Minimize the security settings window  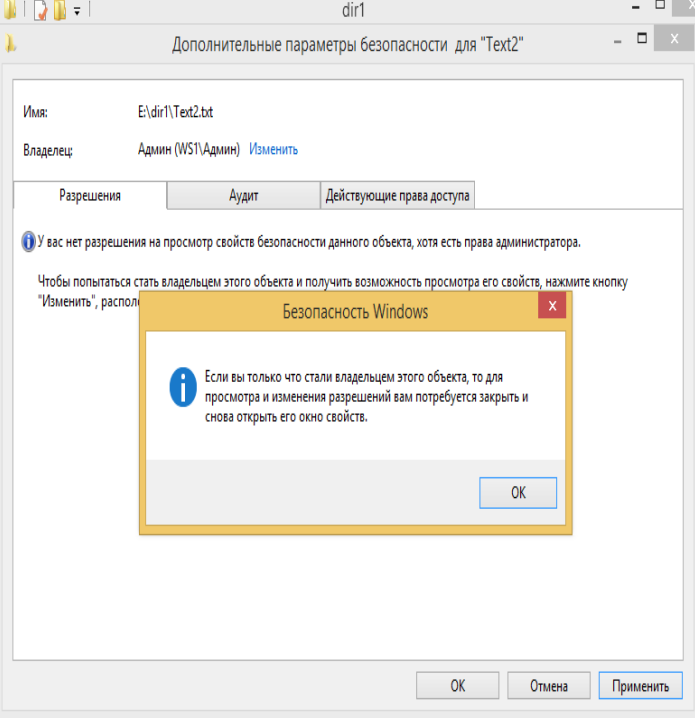(618, 42)
